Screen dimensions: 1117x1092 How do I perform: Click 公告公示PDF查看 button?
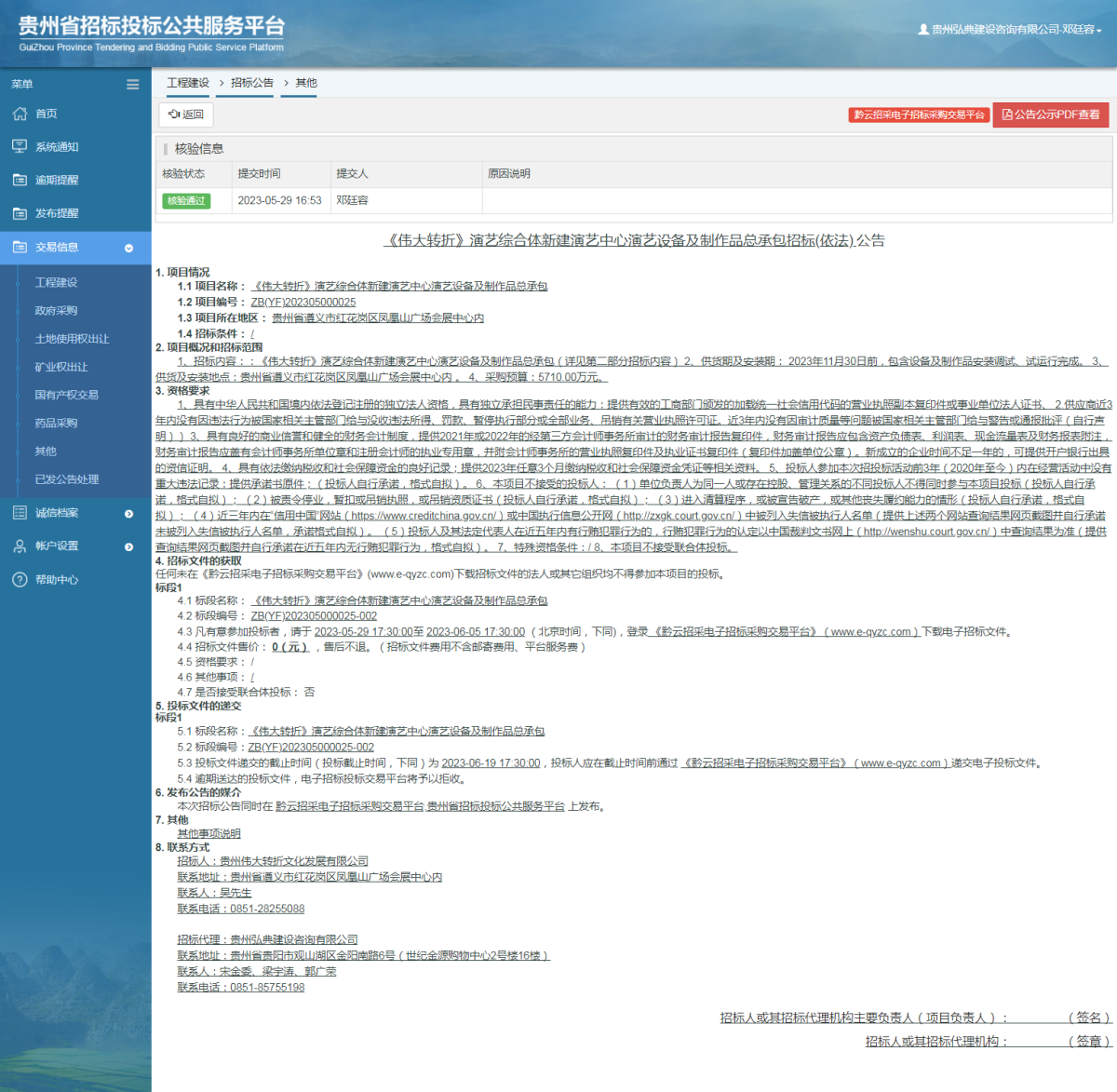[x=1050, y=115]
